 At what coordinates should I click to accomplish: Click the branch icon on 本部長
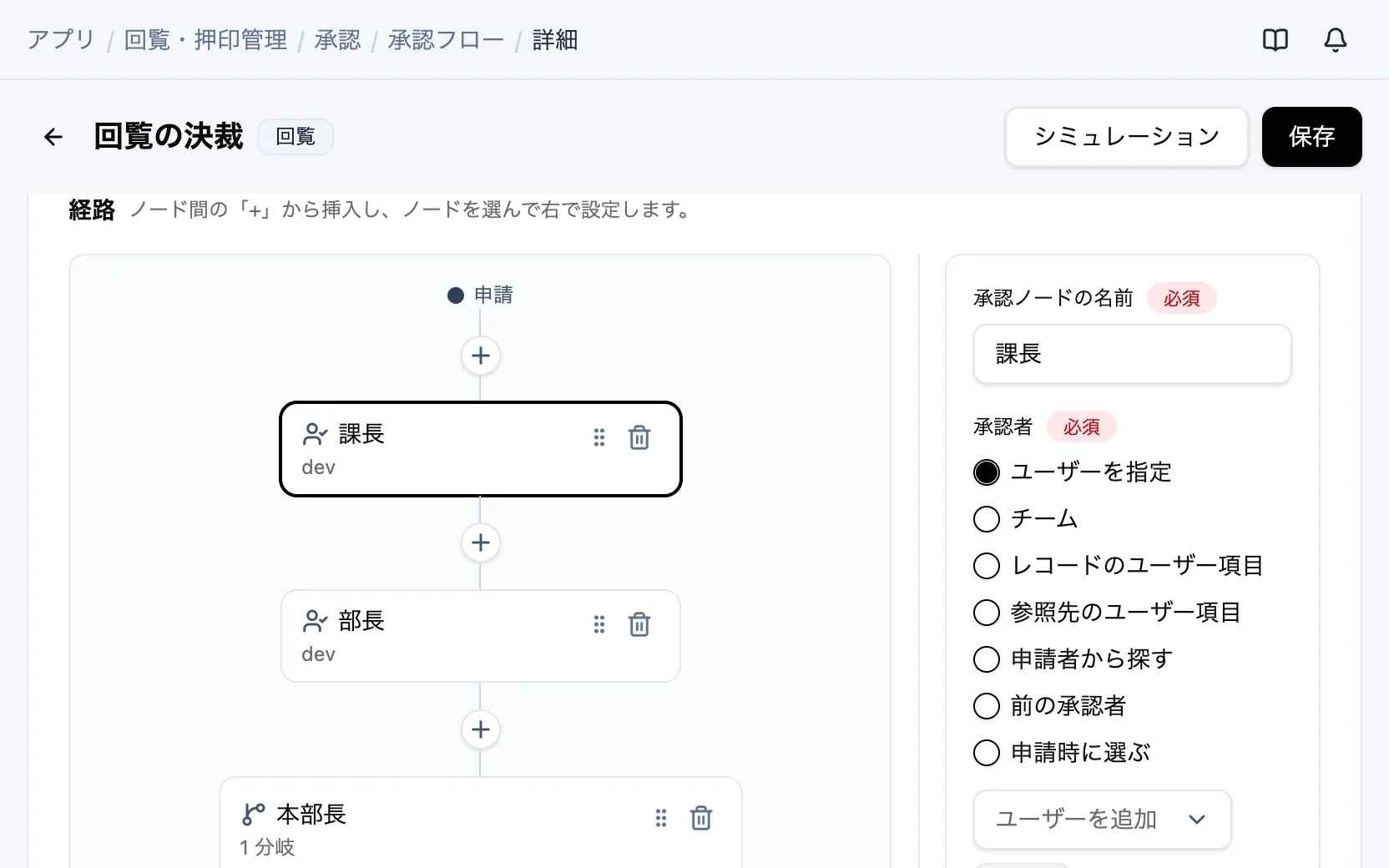[x=253, y=814]
